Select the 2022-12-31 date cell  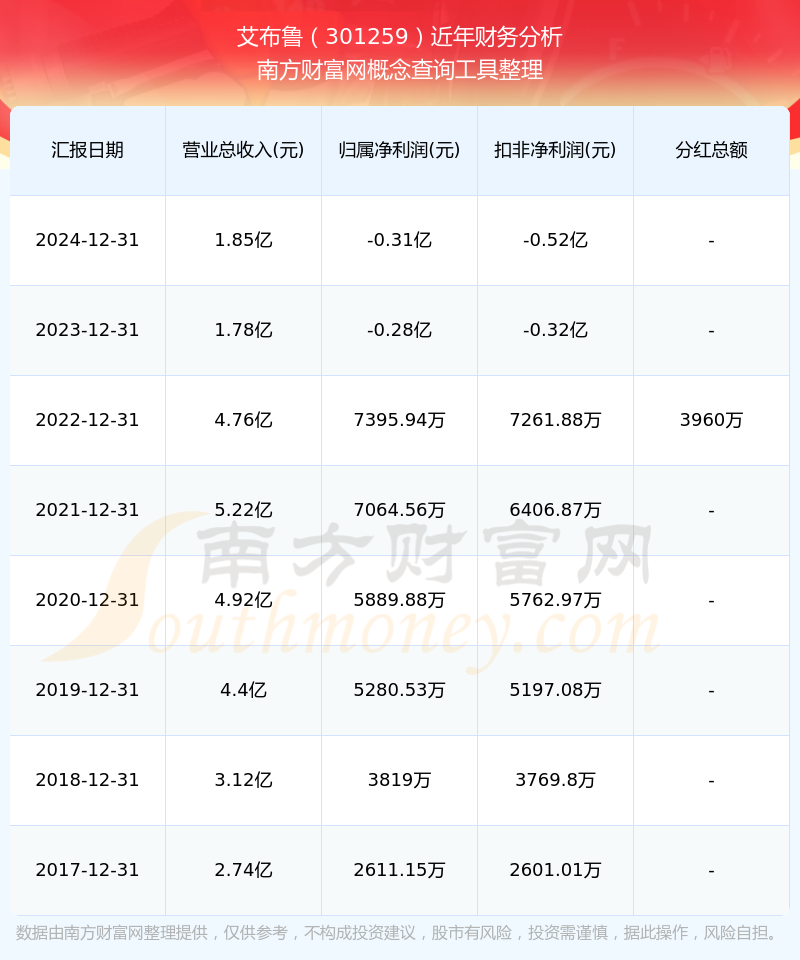click(88, 420)
